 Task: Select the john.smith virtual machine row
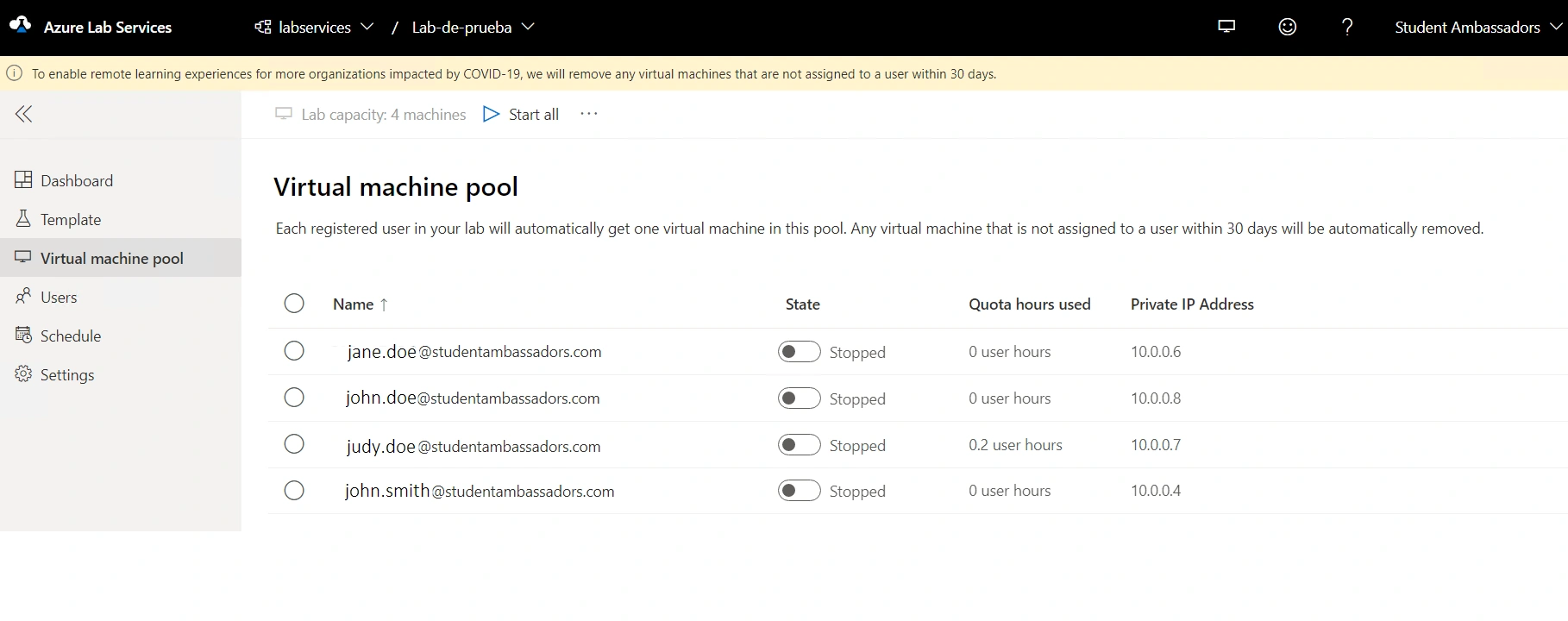pyautogui.click(x=294, y=491)
